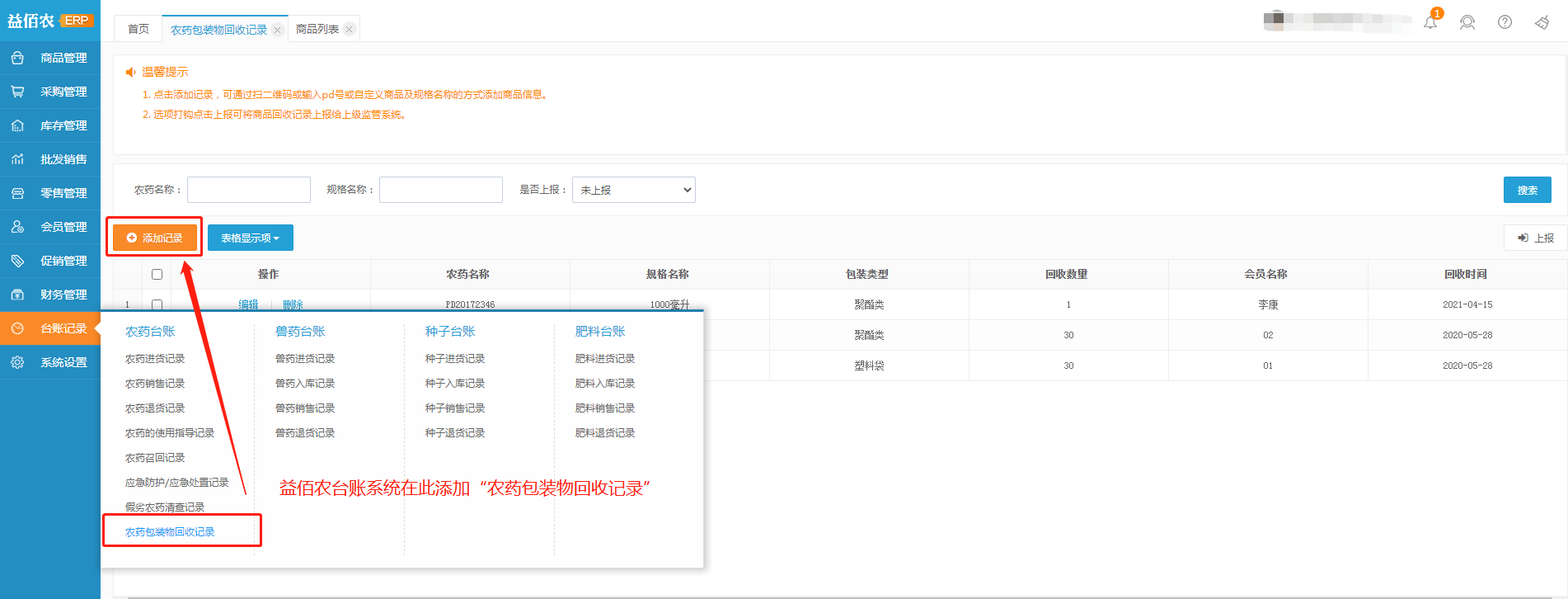Click the 农药名称 input field
The height and width of the screenshot is (599, 1568).
pyautogui.click(x=248, y=190)
